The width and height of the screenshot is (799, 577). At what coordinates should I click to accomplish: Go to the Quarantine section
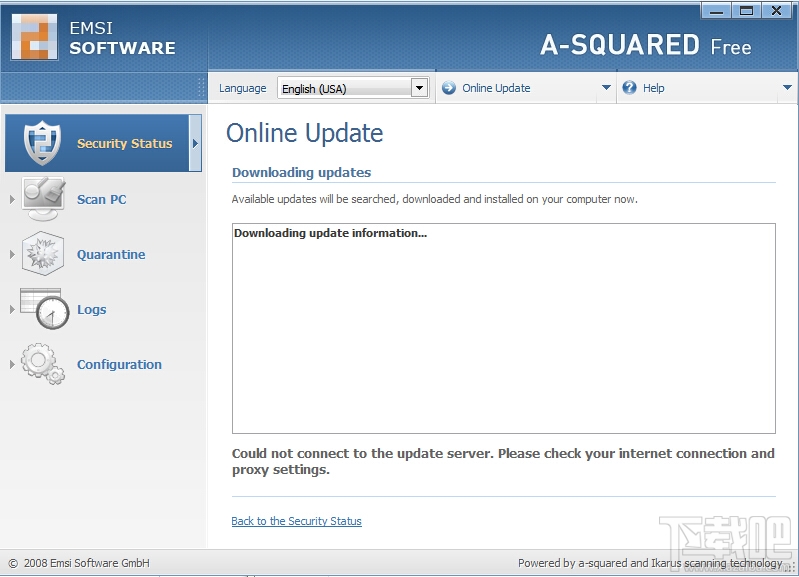tap(111, 254)
